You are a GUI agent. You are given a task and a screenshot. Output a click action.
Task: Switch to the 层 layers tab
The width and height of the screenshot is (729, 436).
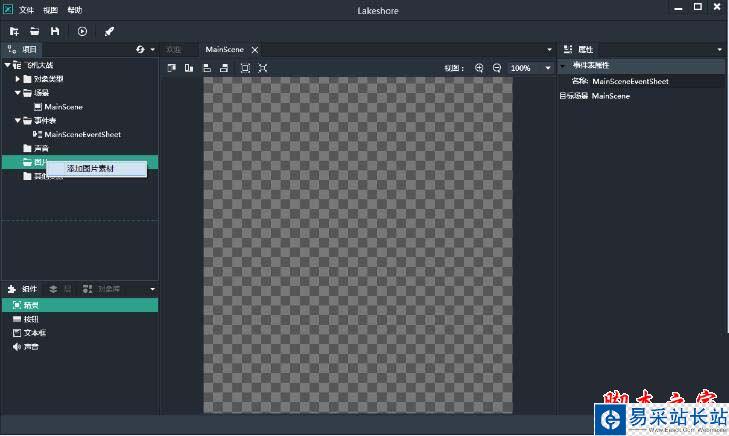[x=60, y=289]
